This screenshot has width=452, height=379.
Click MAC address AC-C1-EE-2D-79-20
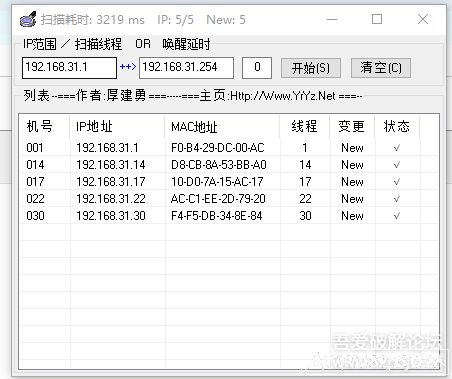click(x=218, y=199)
